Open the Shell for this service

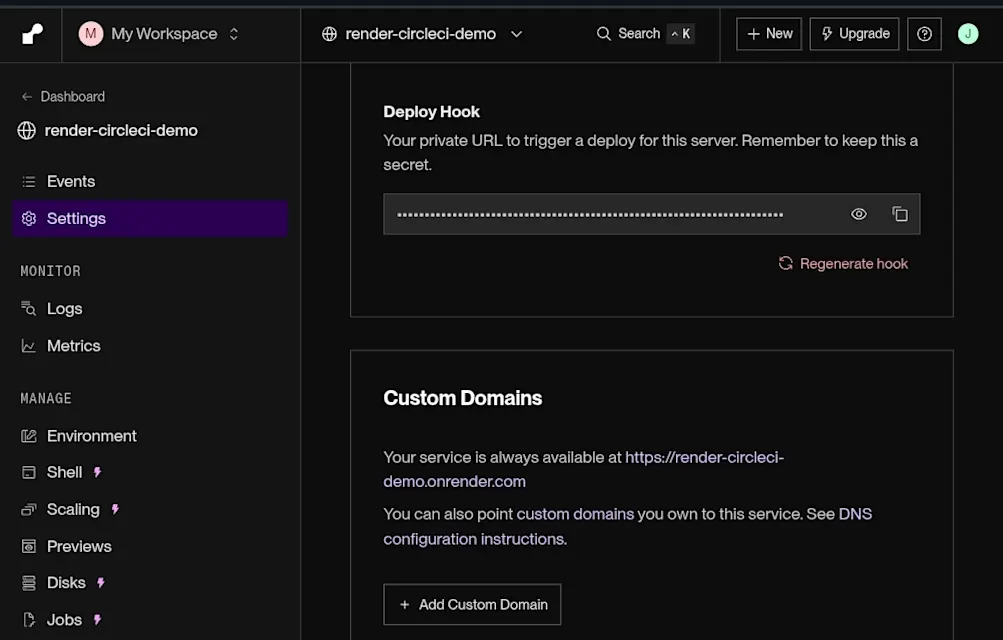[29, 472]
